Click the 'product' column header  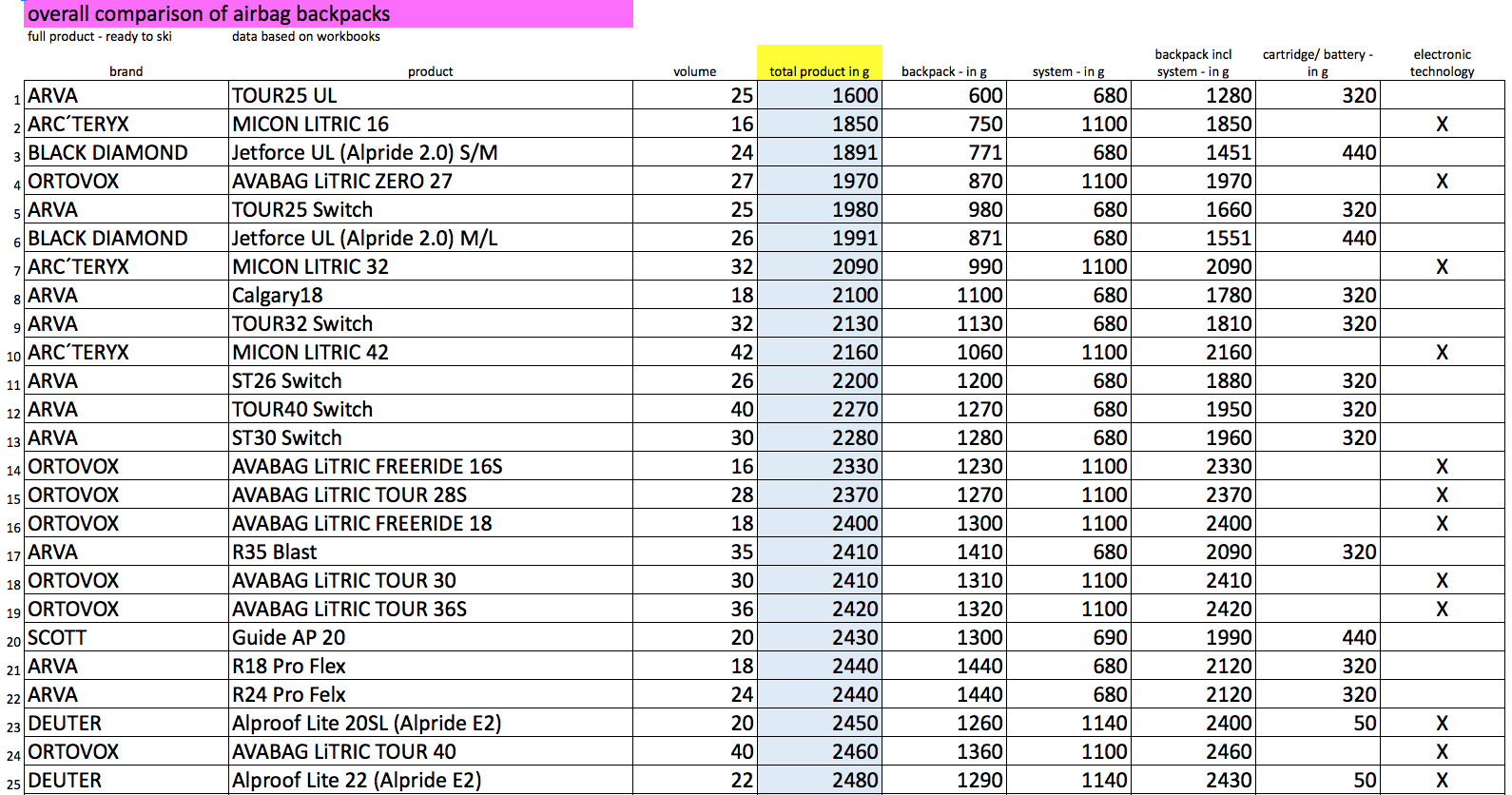pyautogui.click(x=431, y=71)
